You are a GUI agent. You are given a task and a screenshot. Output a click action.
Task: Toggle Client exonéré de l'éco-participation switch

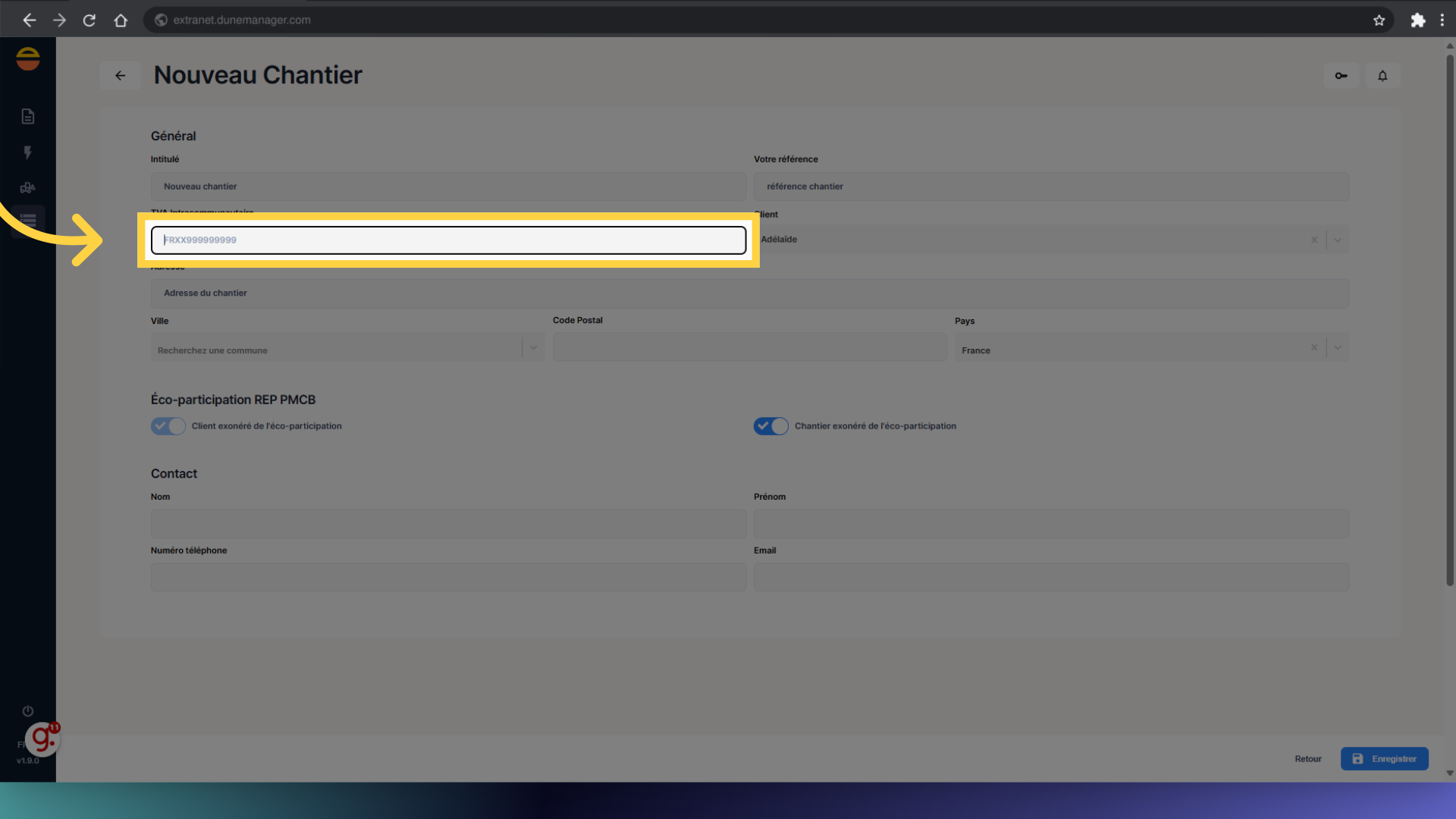click(x=168, y=426)
